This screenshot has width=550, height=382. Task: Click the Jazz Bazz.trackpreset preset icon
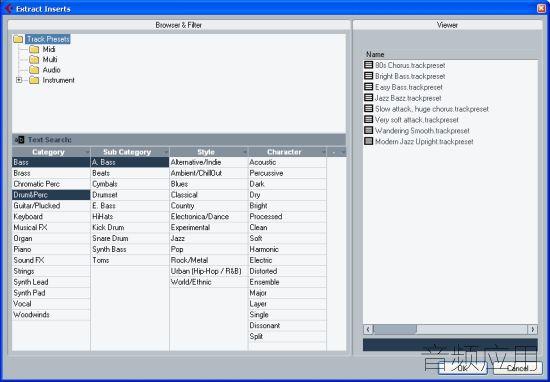point(368,98)
